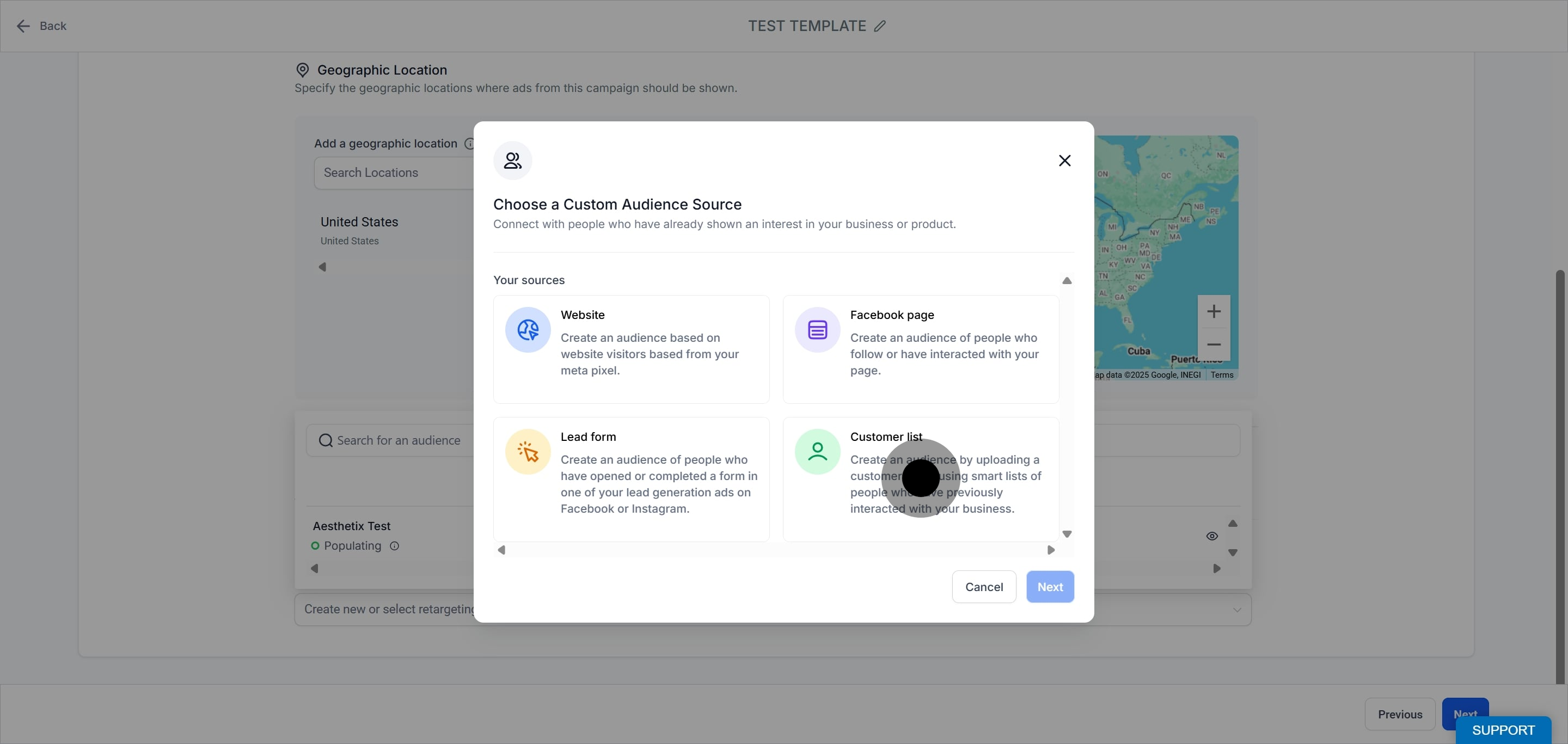Click the TEST TEMPLATE title text

click(x=807, y=26)
